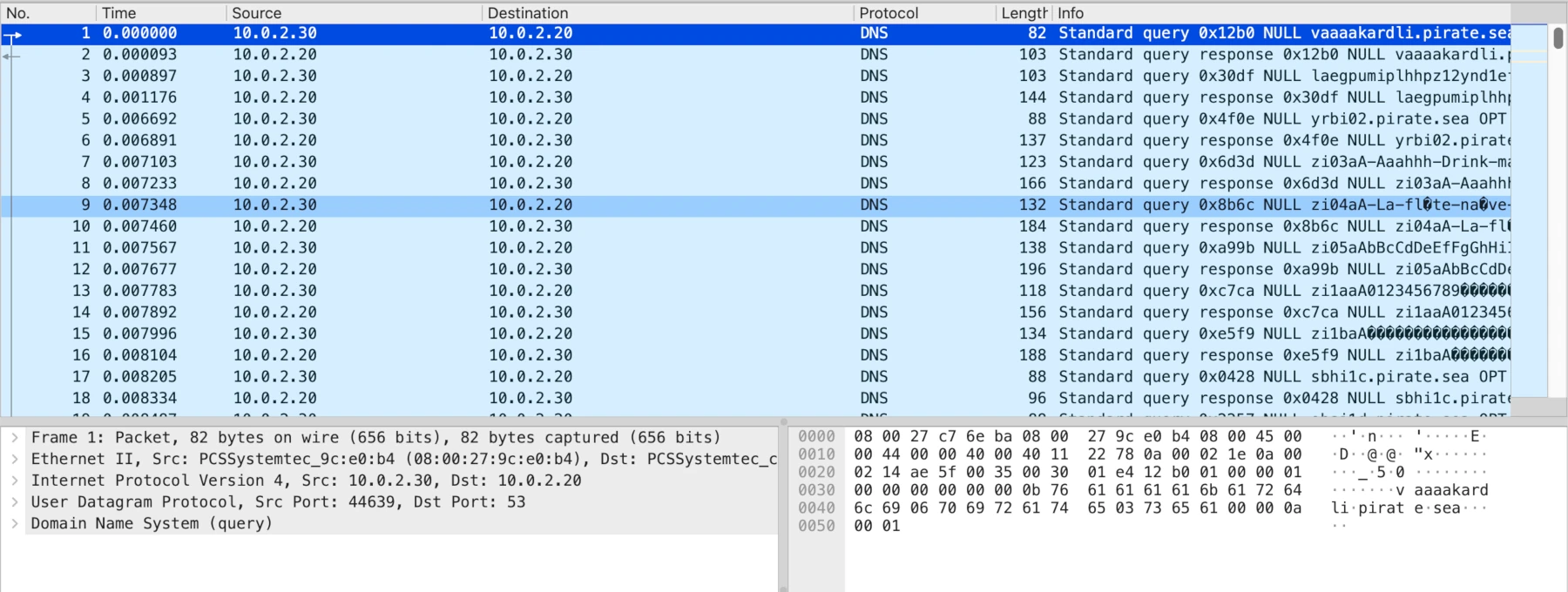Select packet 13 query 0xc7ca row
The image size is (1568, 592).
pos(756,291)
